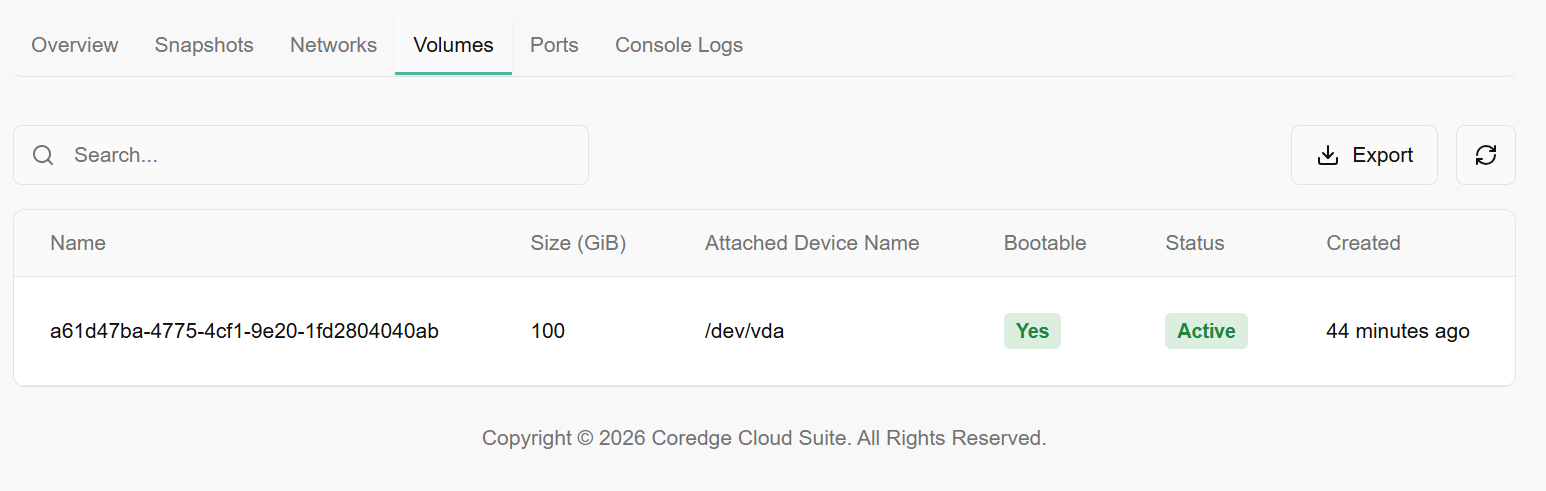
Task: Open volume a61d47ba-4775-4cf1-9e20-1fd2804040ab
Action: coord(244,331)
